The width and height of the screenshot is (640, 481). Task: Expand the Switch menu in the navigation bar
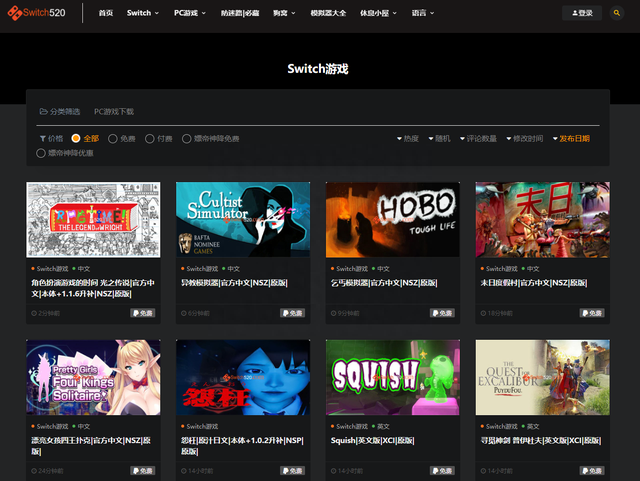pos(143,13)
